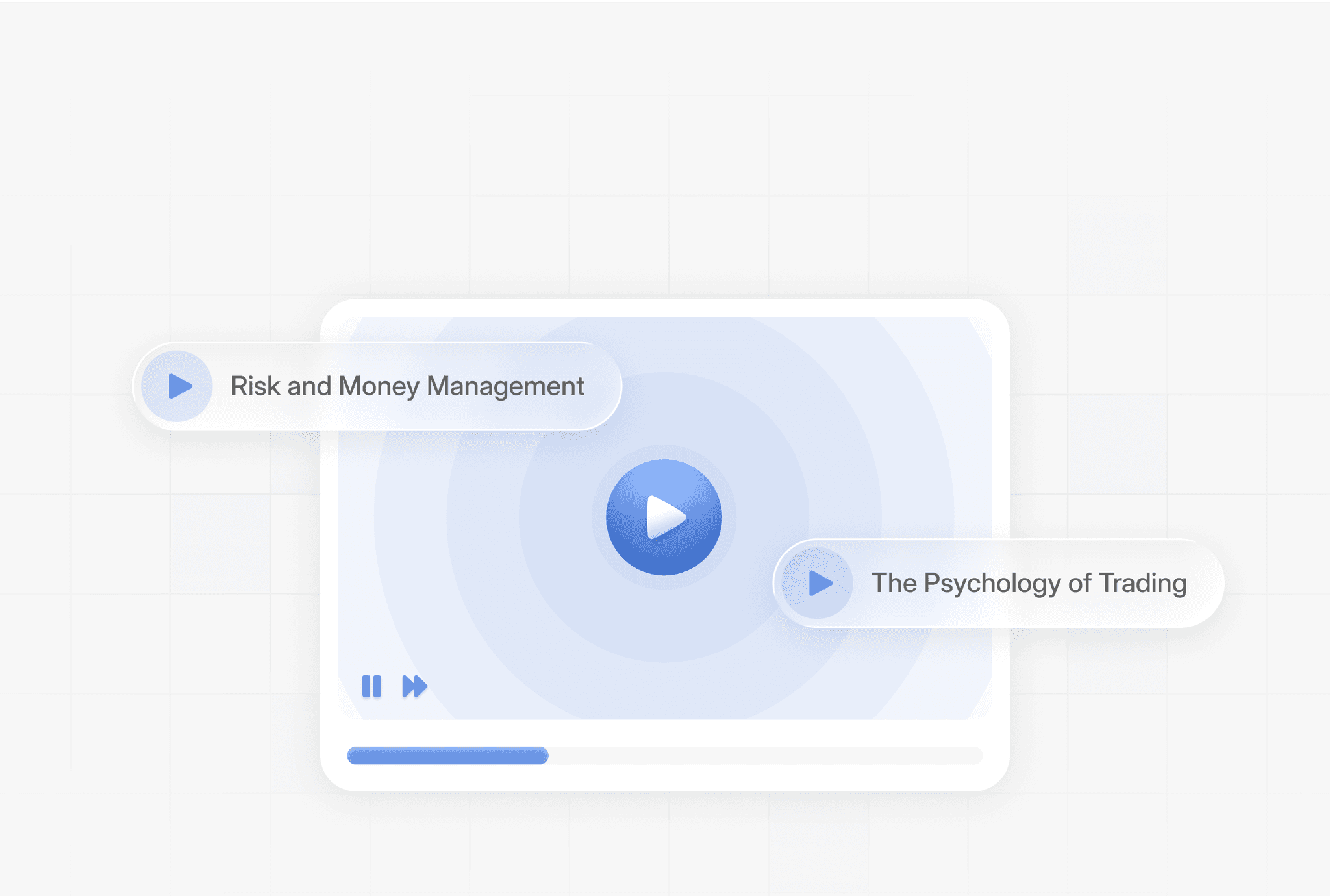The image size is (1330, 896).
Task: Pause the video using the pause icon
Action: point(371,686)
